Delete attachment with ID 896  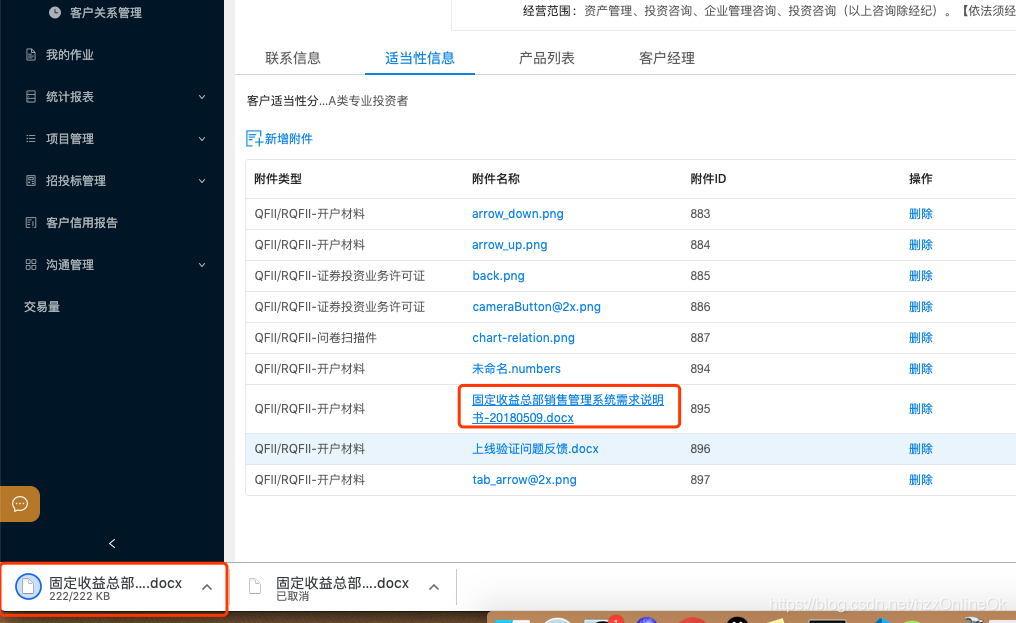(921, 449)
